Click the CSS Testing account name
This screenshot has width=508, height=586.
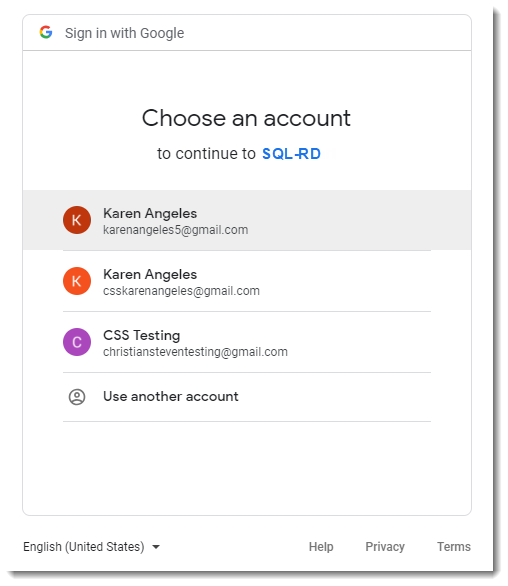(142, 336)
